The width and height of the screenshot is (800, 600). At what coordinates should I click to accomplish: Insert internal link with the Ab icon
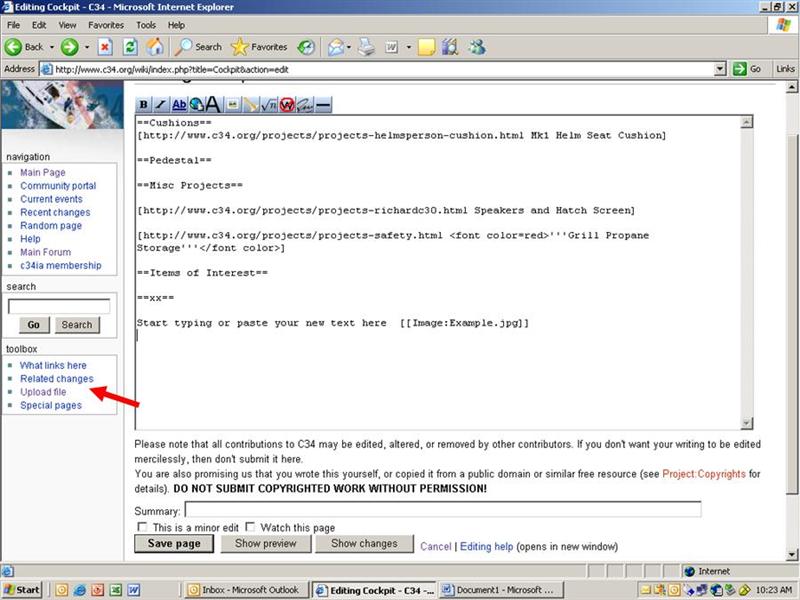(x=179, y=104)
